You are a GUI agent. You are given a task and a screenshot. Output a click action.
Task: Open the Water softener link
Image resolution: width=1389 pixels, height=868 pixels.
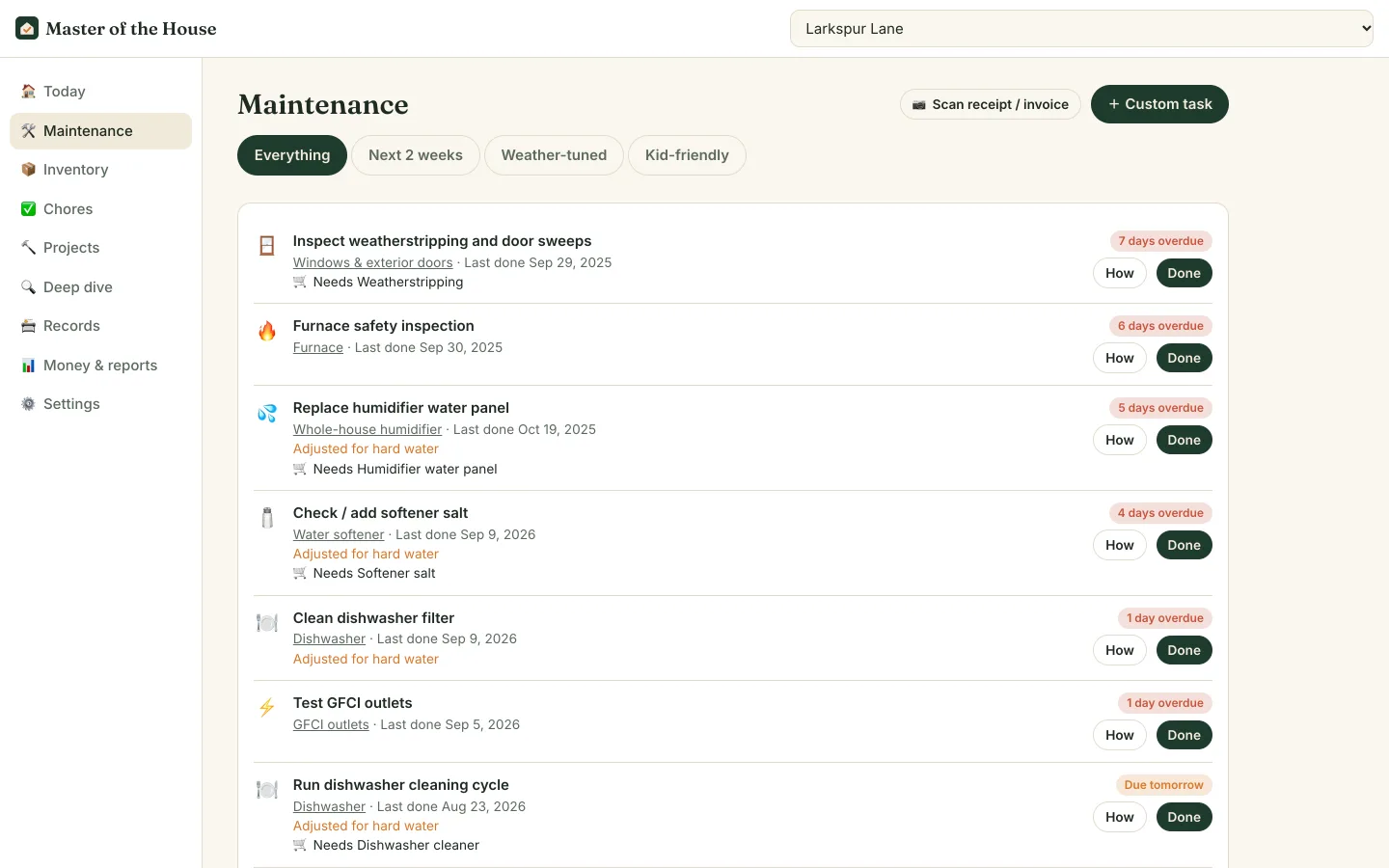[339, 535]
